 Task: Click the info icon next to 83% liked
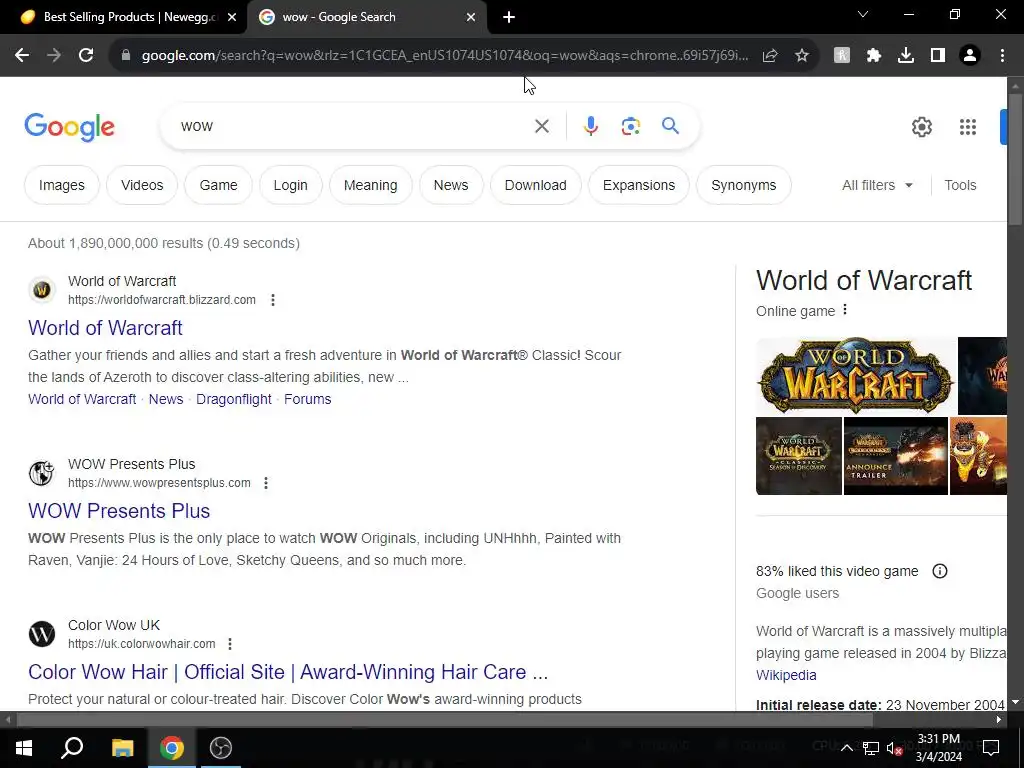pos(939,571)
